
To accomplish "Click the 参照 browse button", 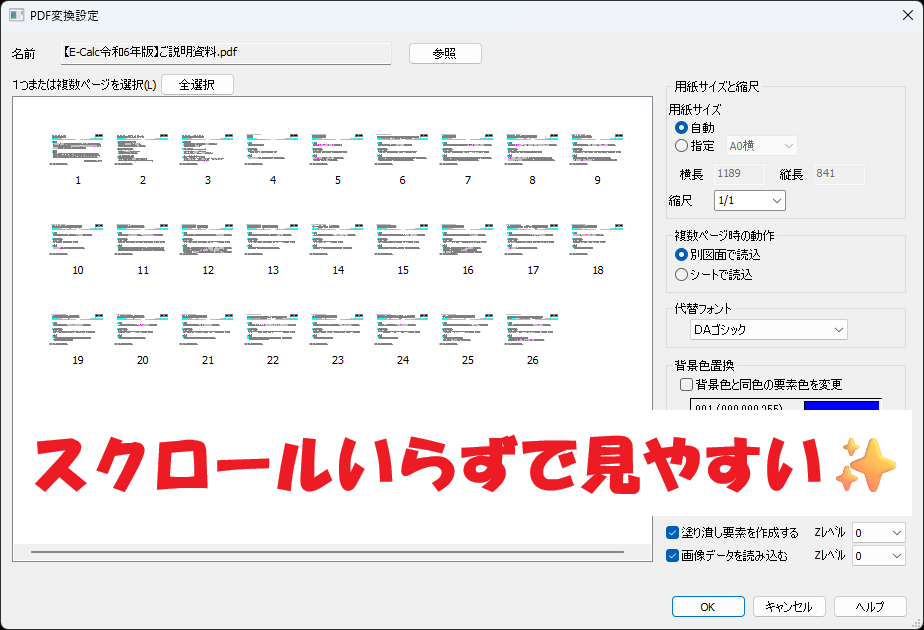I will (x=445, y=54).
